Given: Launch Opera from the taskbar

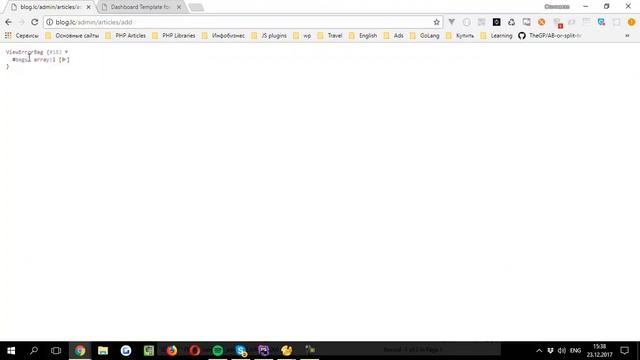Looking at the screenshot, I should tap(195, 350).
